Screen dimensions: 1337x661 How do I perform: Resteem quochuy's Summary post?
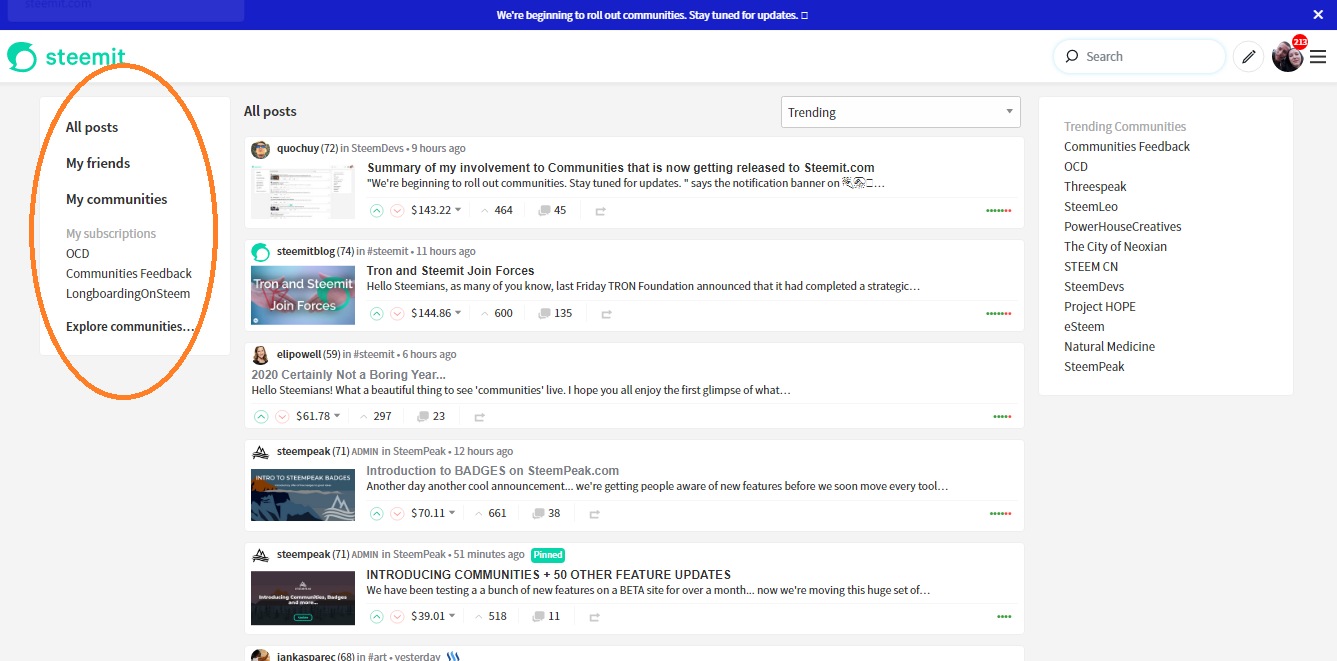pyautogui.click(x=600, y=211)
